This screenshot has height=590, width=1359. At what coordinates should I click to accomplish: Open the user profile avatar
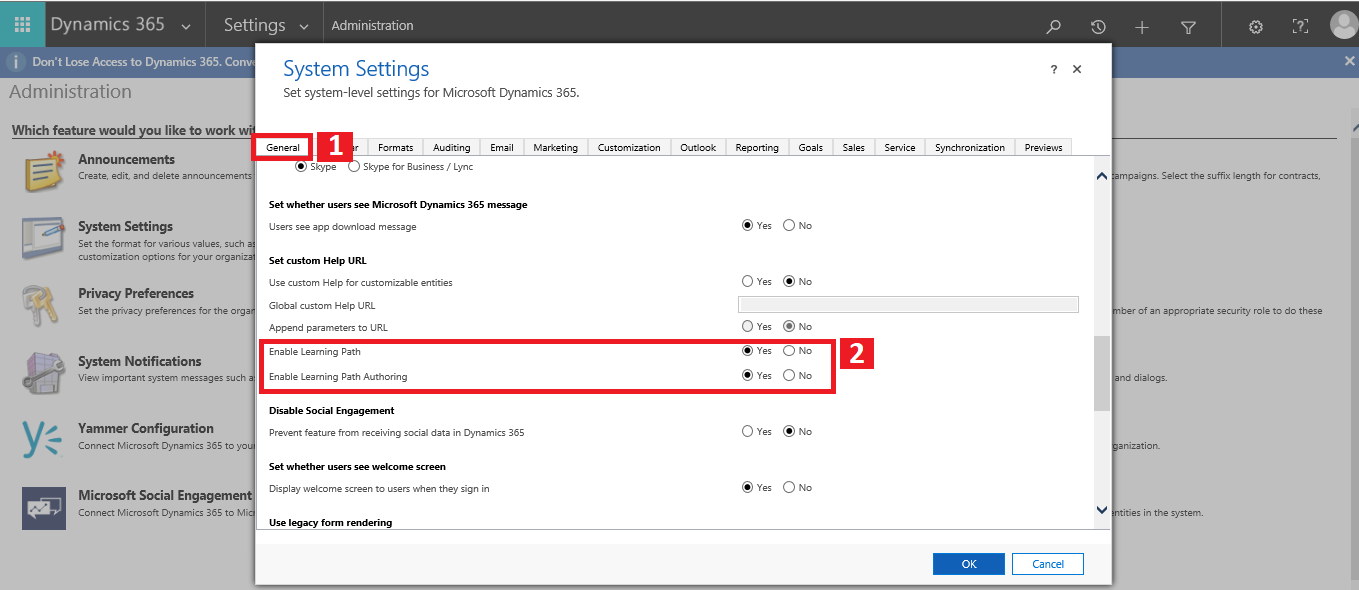[1344, 25]
